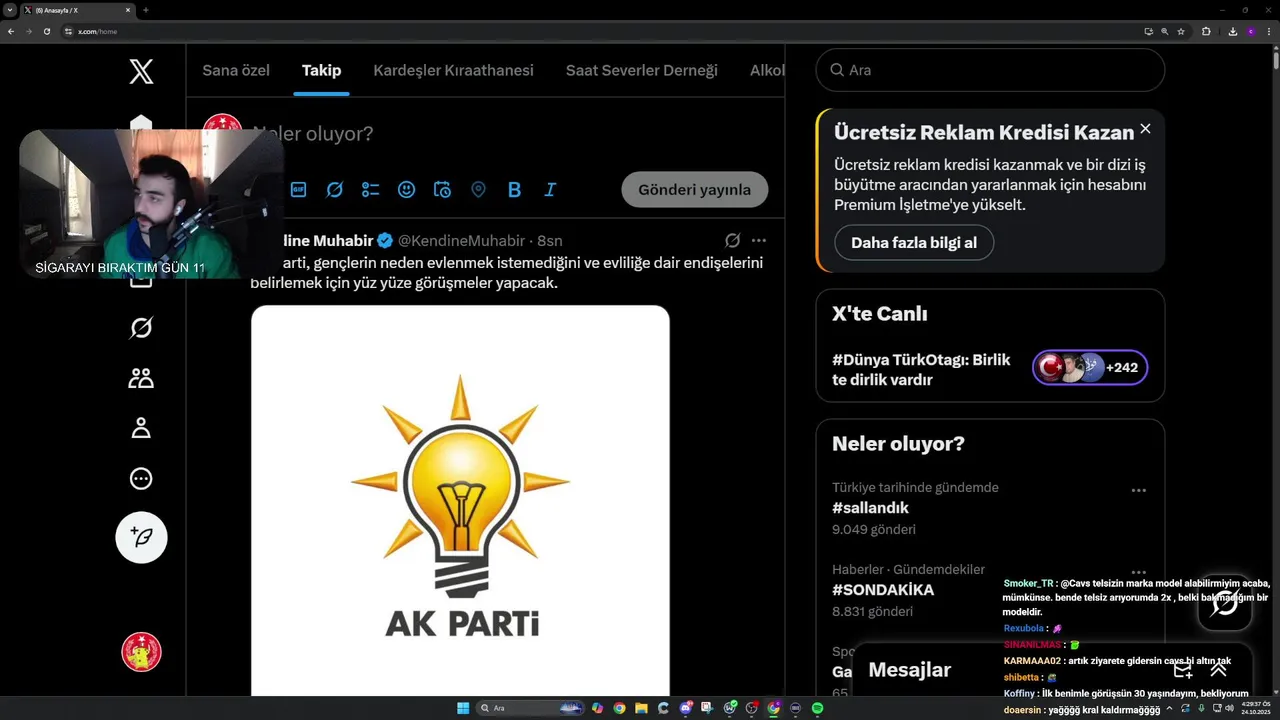Compose new message in Mesajlar bar
This screenshot has height=720, width=1280.
pos(1183,670)
